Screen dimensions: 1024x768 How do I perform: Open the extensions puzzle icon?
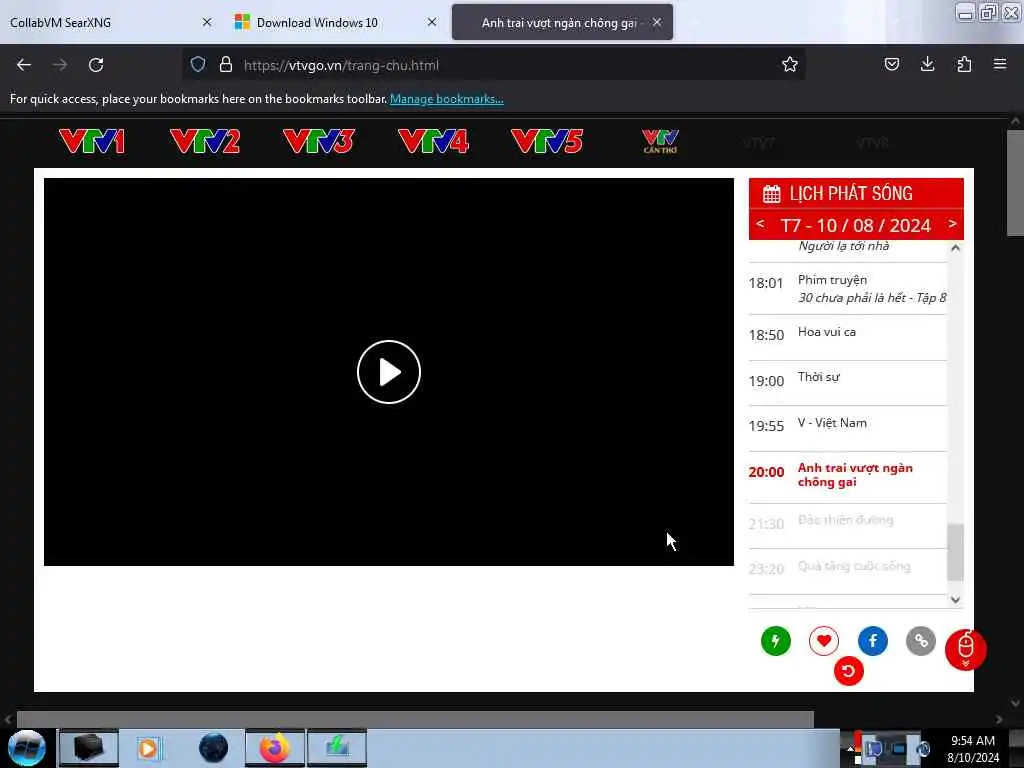(x=964, y=64)
